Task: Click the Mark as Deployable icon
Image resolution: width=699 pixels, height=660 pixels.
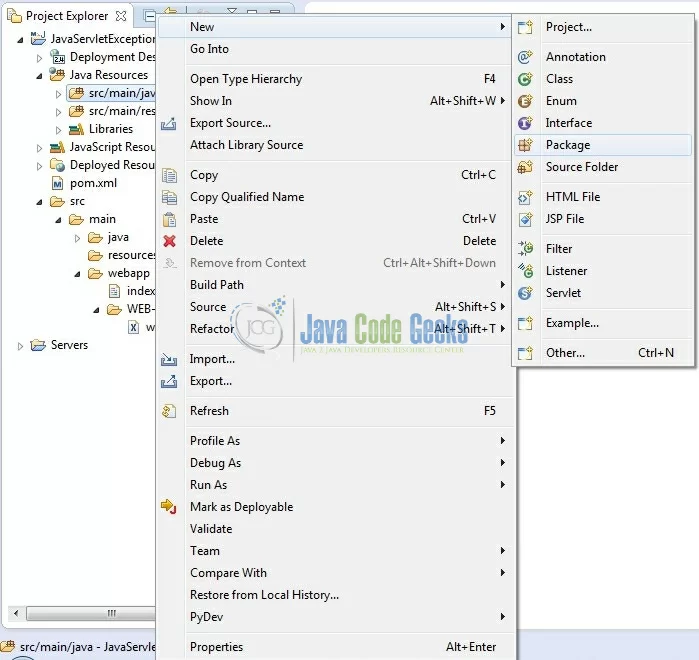Action: [169, 506]
